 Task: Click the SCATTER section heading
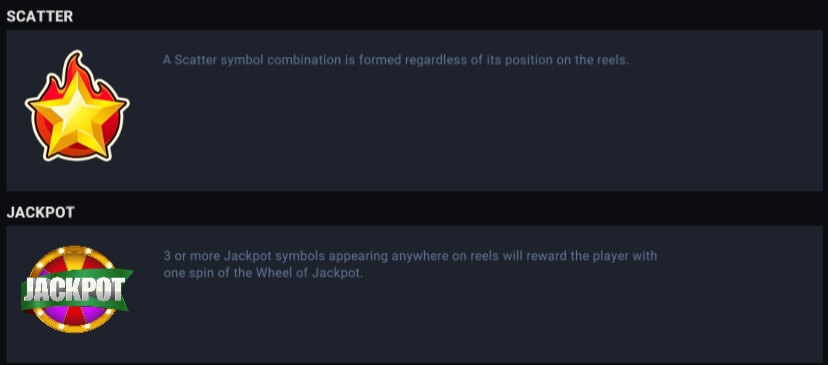pyautogui.click(x=40, y=16)
